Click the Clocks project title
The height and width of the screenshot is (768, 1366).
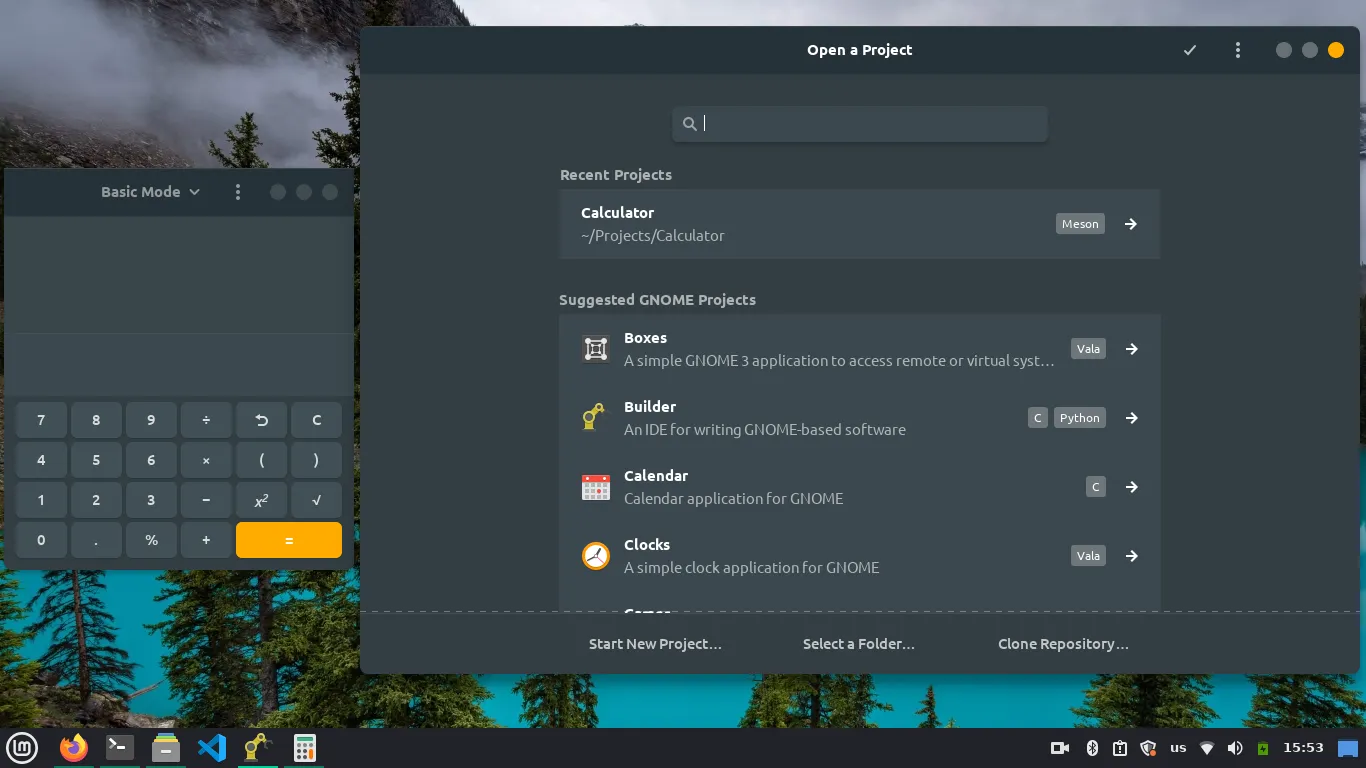pyautogui.click(x=647, y=545)
